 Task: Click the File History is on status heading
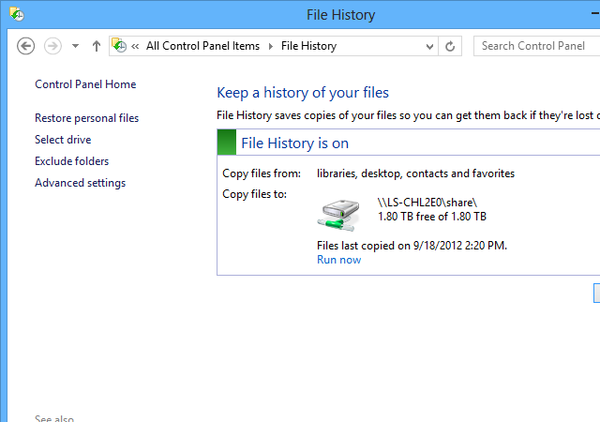[x=295, y=143]
